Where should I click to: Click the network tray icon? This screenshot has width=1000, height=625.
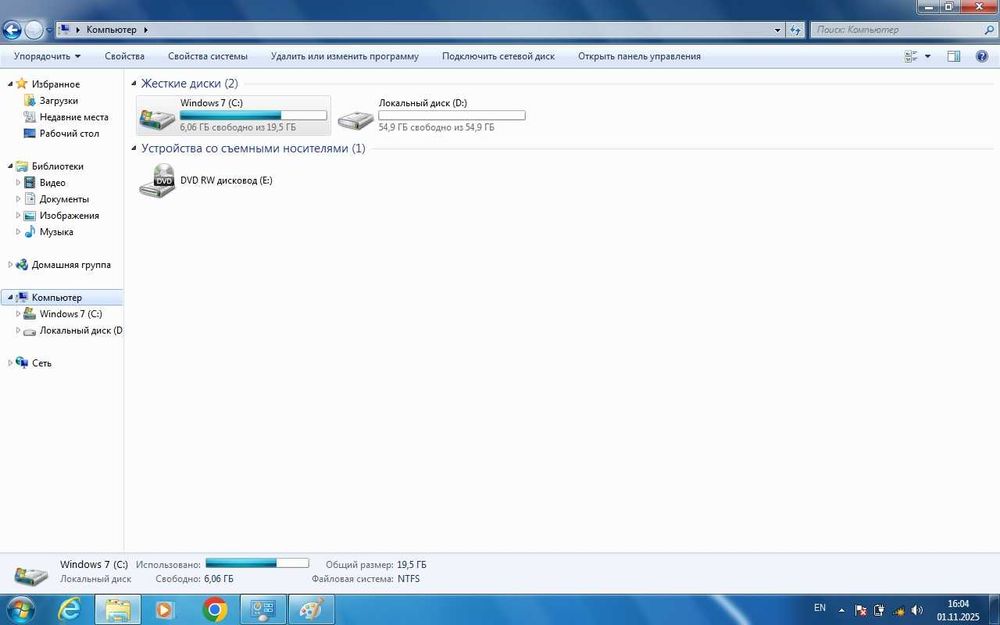tap(899, 610)
